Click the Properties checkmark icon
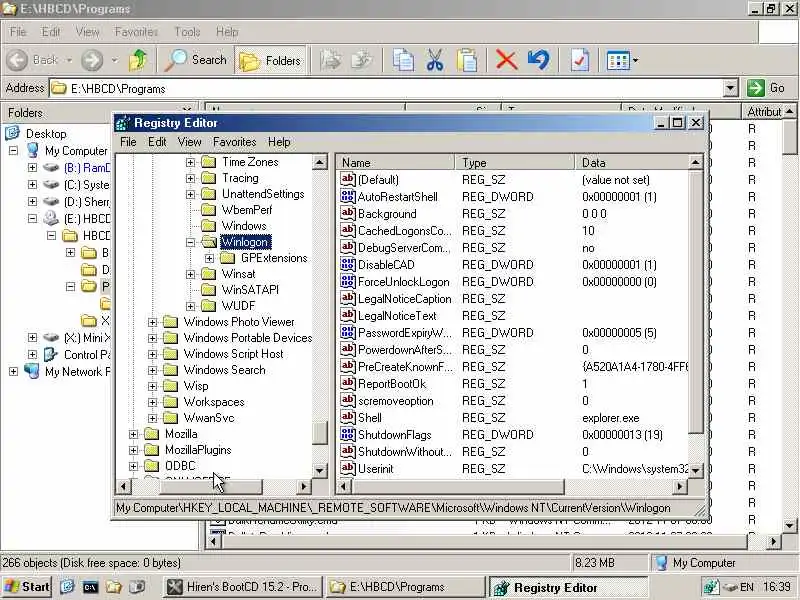 [x=580, y=60]
